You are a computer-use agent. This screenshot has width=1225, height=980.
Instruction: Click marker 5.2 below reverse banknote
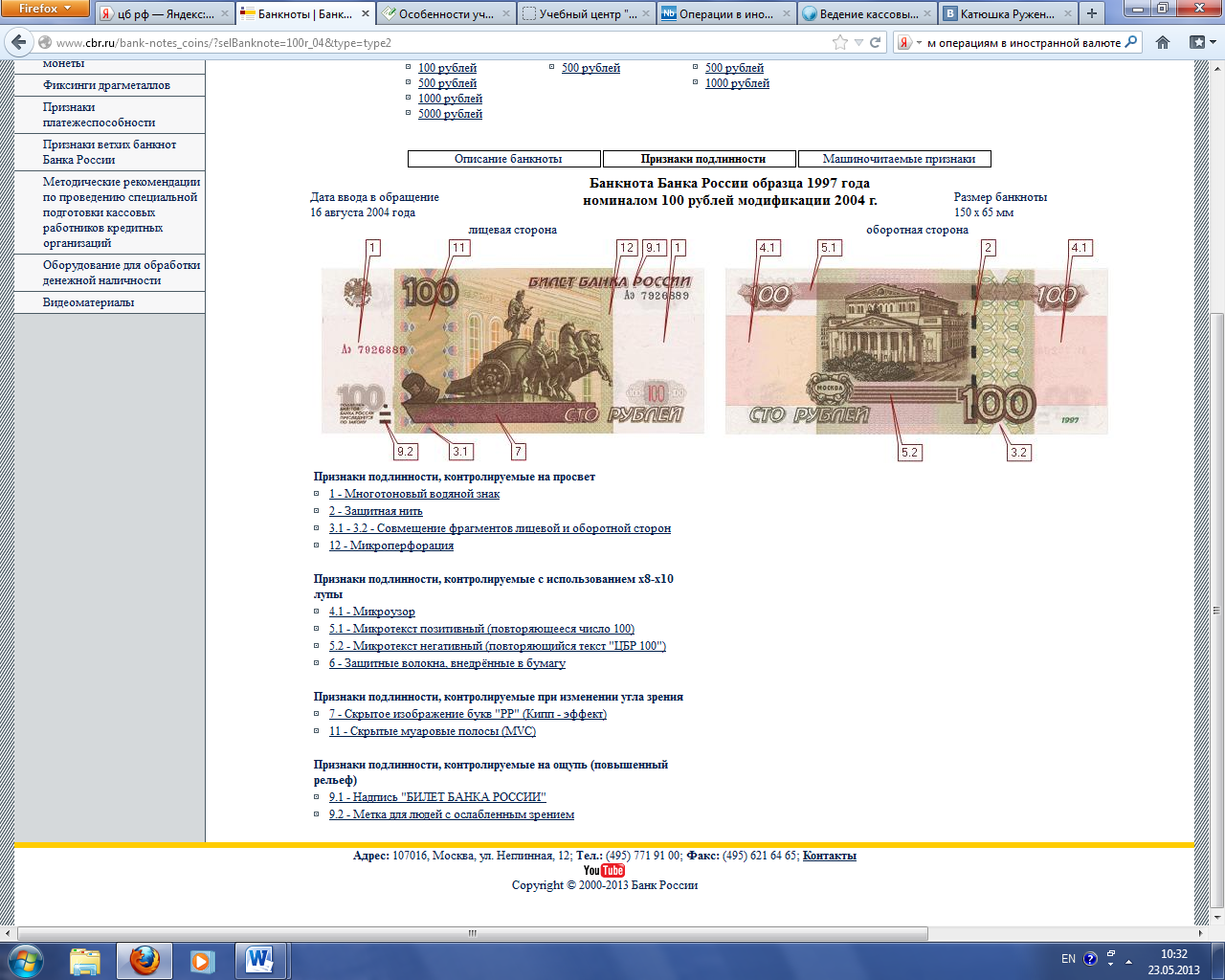[x=909, y=452]
